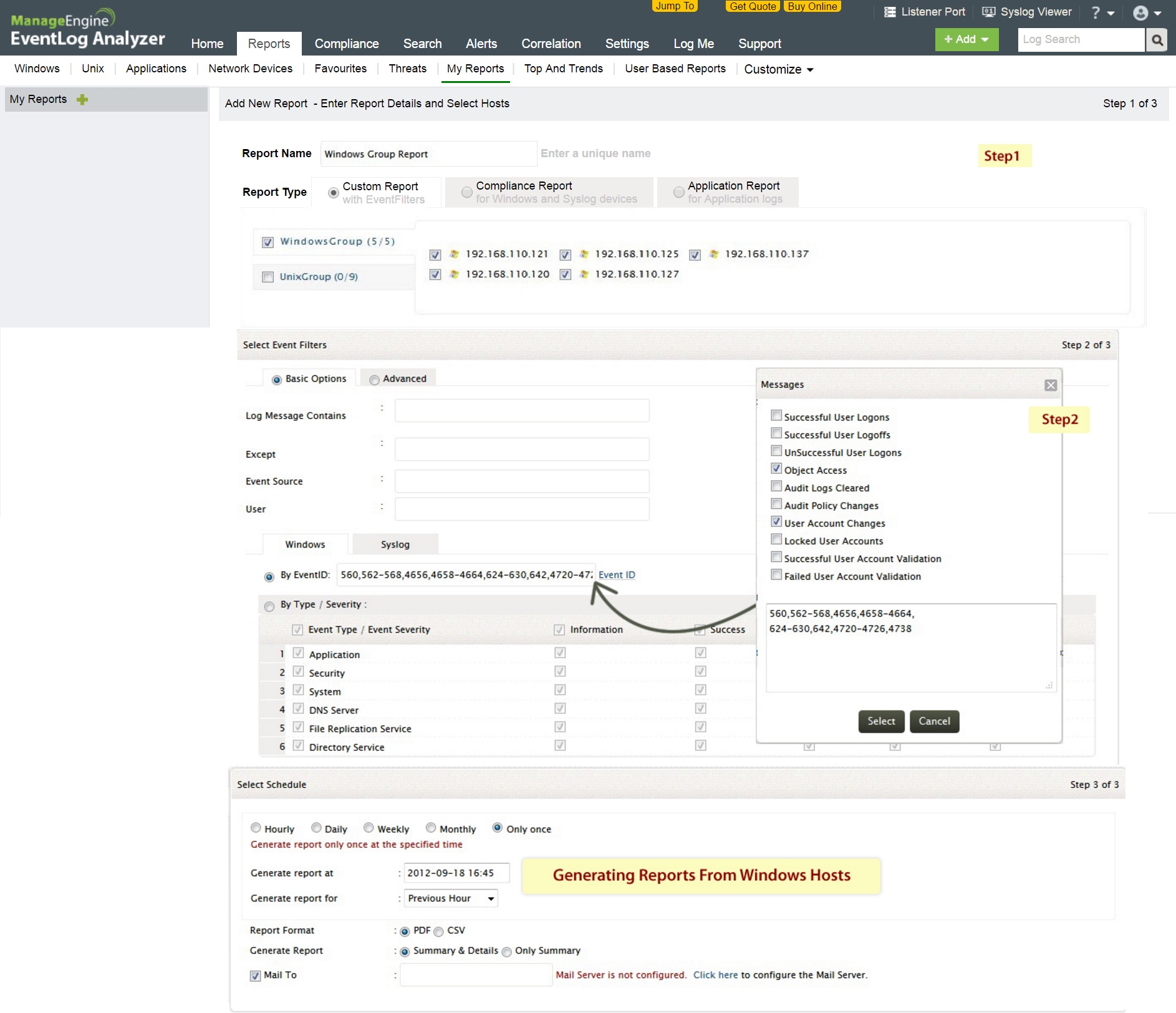The image size is (1176, 1013).
Task: Click the By EventID input field
Action: tap(466, 575)
